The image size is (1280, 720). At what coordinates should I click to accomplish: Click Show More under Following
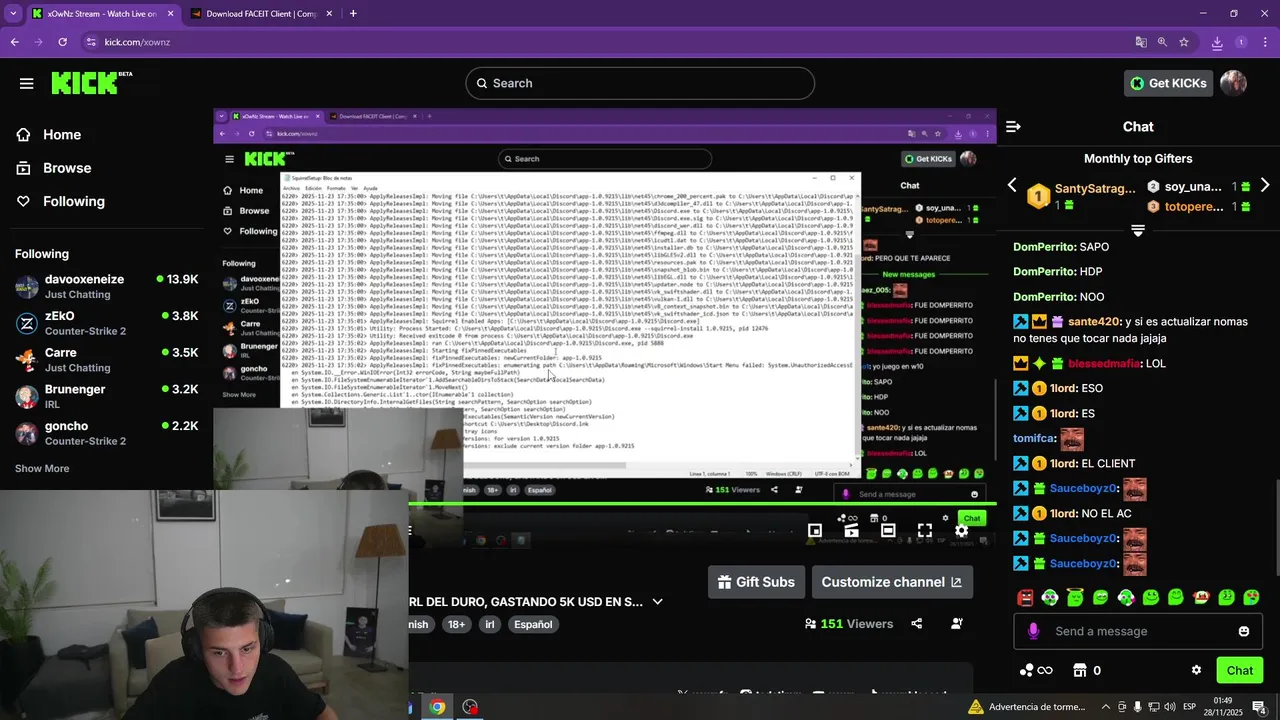coord(42,468)
